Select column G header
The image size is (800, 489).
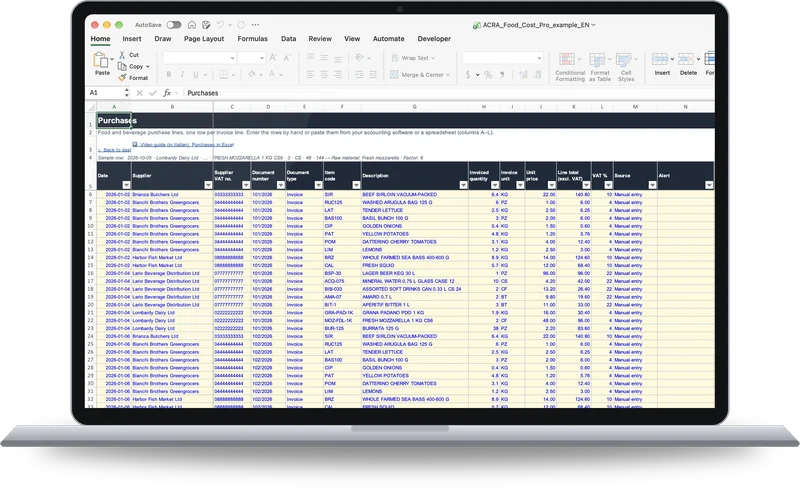click(x=414, y=107)
